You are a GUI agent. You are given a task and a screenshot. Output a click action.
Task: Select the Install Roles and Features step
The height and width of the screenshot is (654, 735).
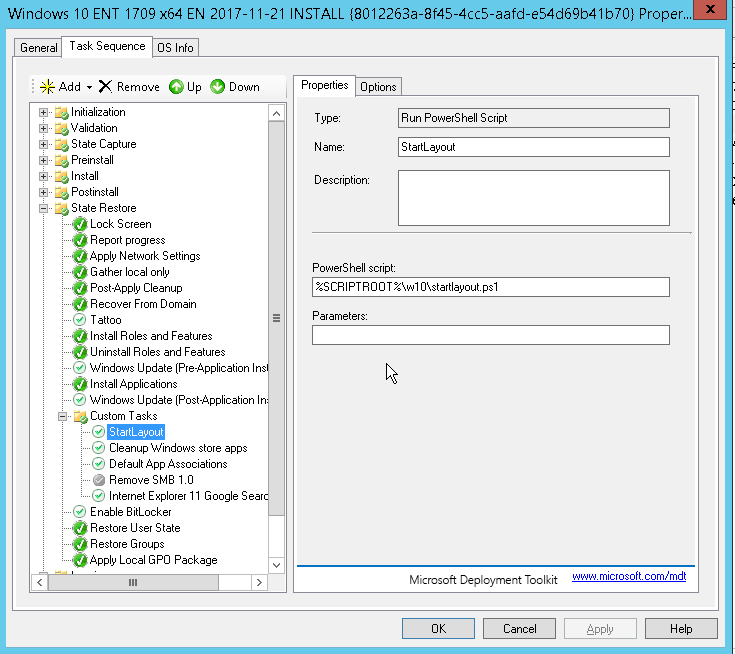click(x=151, y=336)
